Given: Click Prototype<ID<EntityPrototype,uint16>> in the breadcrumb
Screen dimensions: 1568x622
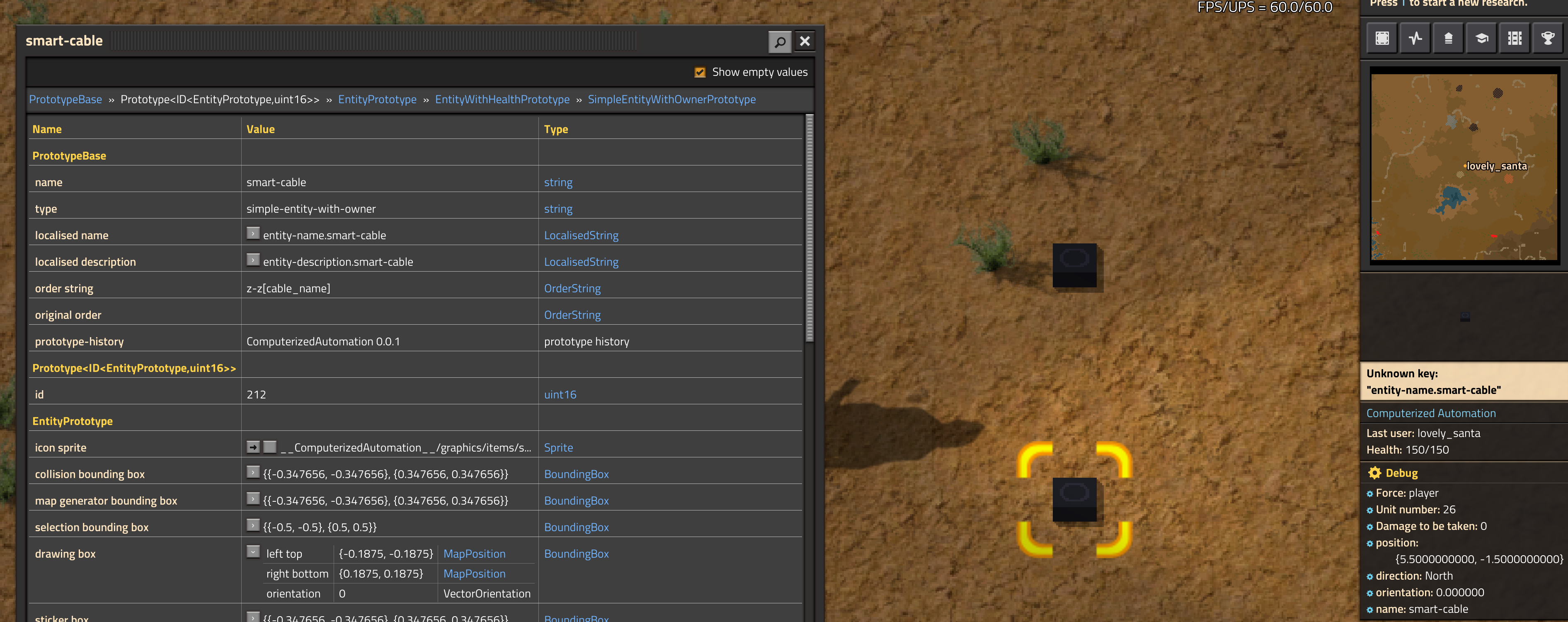Looking at the screenshot, I should tap(220, 99).
